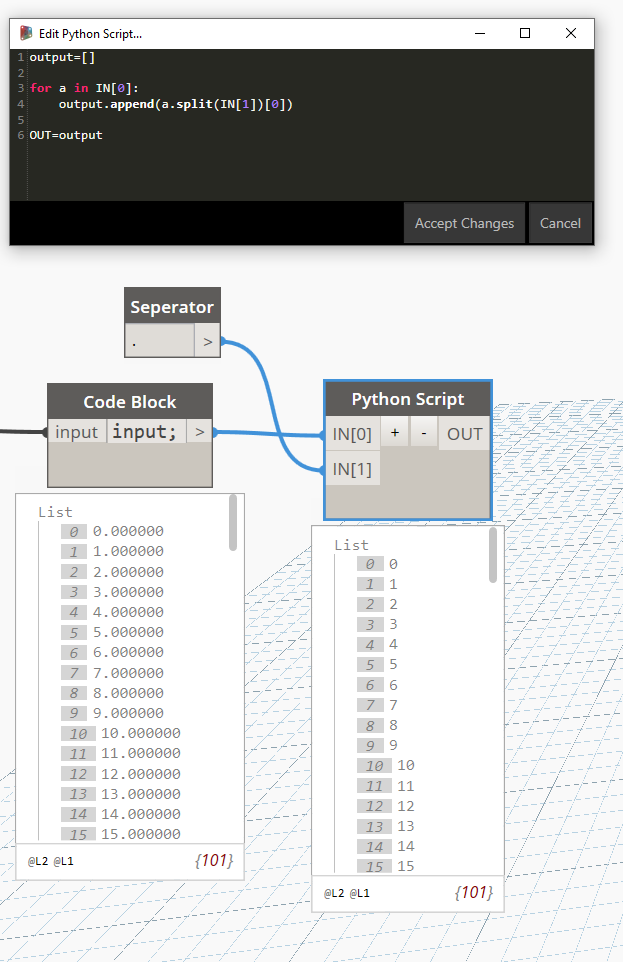Maximize the Edit Python Script window

point(525,33)
